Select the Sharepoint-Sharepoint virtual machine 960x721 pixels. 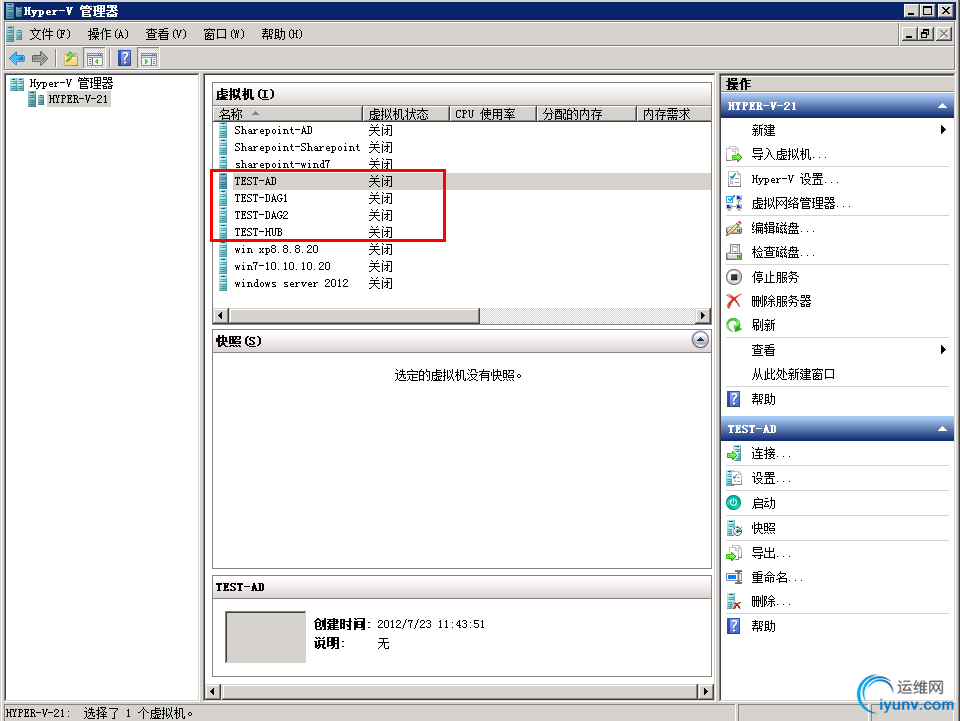(297, 148)
